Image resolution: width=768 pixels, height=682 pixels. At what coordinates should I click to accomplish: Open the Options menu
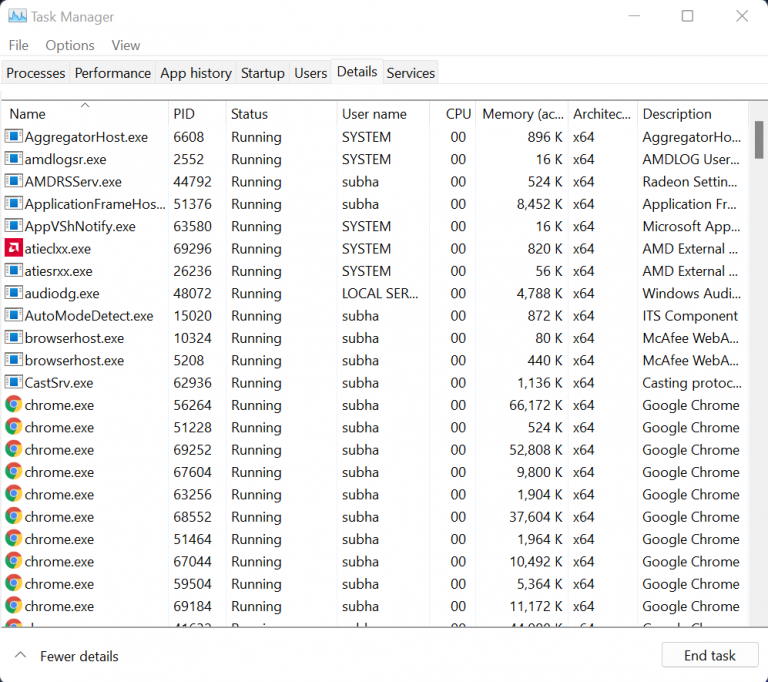(70, 45)
